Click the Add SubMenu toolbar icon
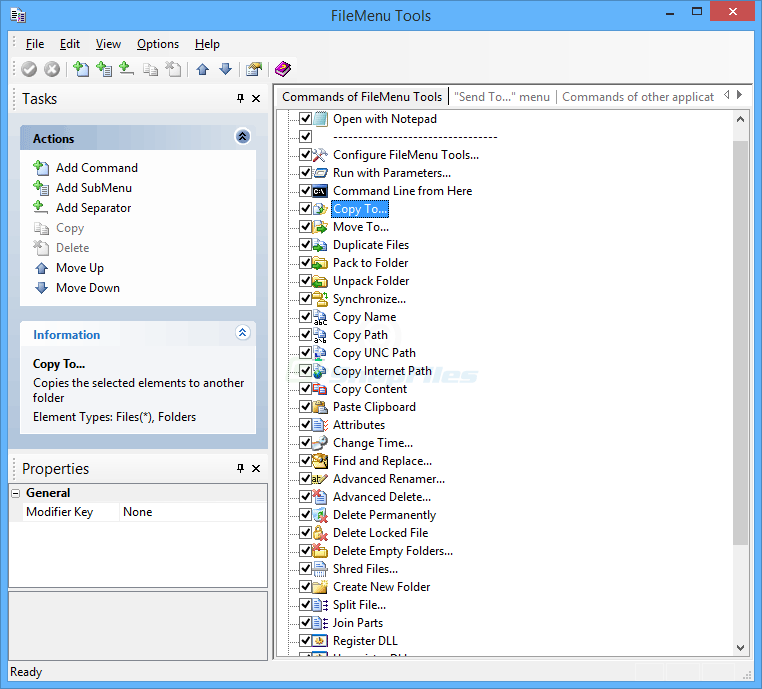Screen dimensions: 762x689 pos(104,69)
